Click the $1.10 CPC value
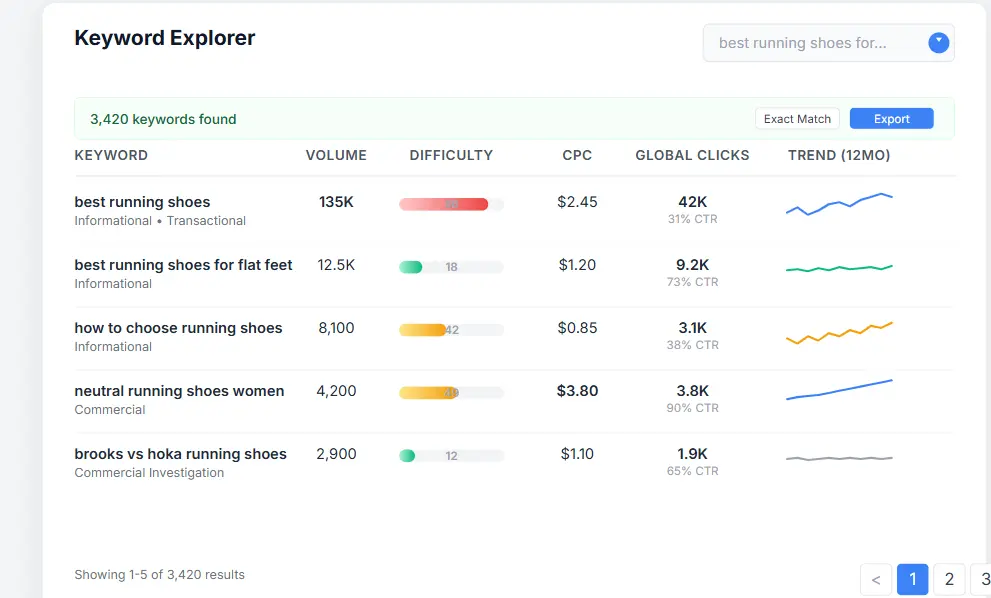 click(577, 455)
